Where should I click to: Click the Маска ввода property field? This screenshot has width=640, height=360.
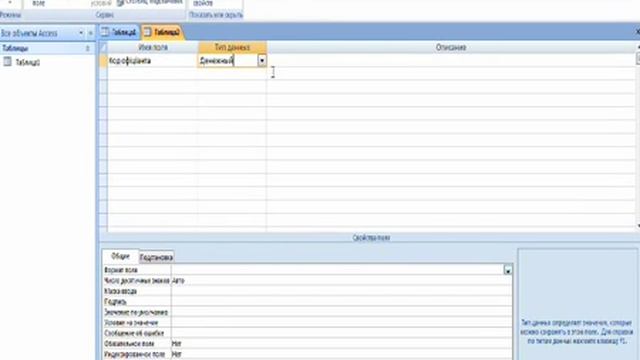(x=342, y=291)
